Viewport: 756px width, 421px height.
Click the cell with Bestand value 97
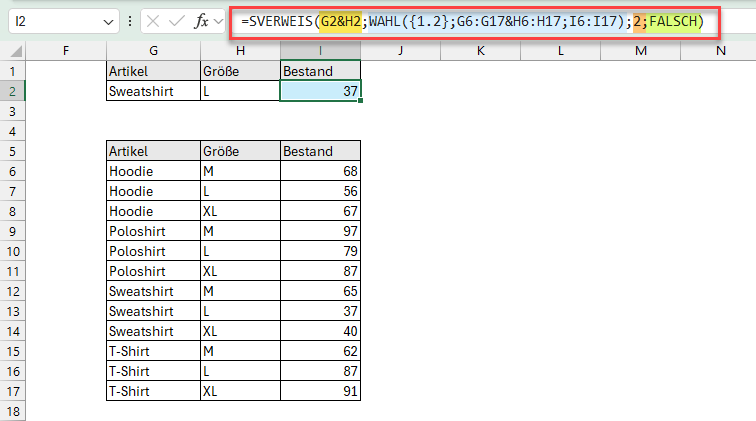(321, 231)
